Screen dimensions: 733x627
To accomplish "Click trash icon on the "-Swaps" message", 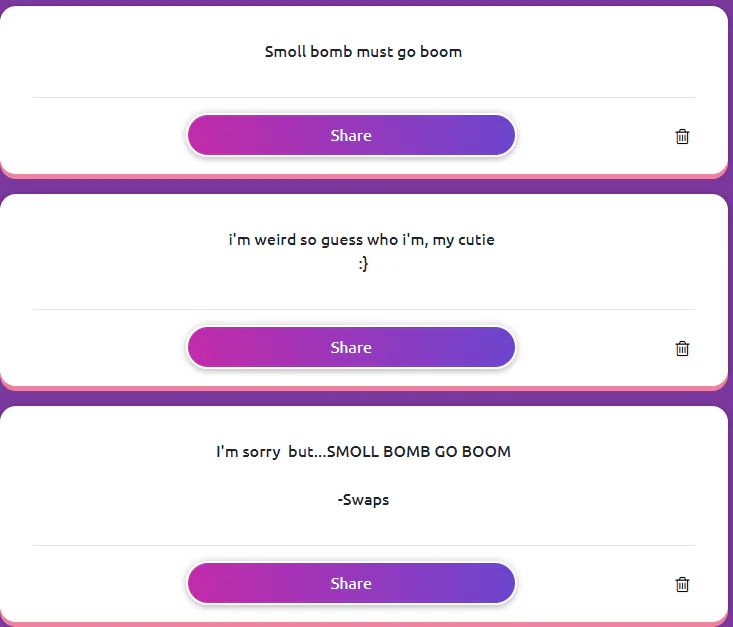I will (x=682, y=585).
